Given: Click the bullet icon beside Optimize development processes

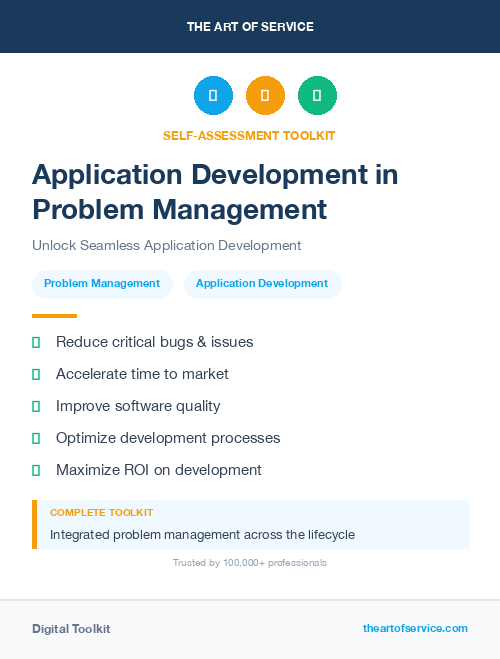Looking at the screenshot, I should [x=36, y=438].
